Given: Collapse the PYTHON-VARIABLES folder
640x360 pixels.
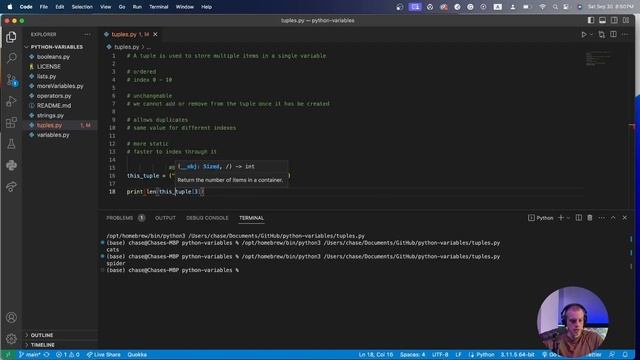Looking at the screenshot, I should tap(56, 47).
